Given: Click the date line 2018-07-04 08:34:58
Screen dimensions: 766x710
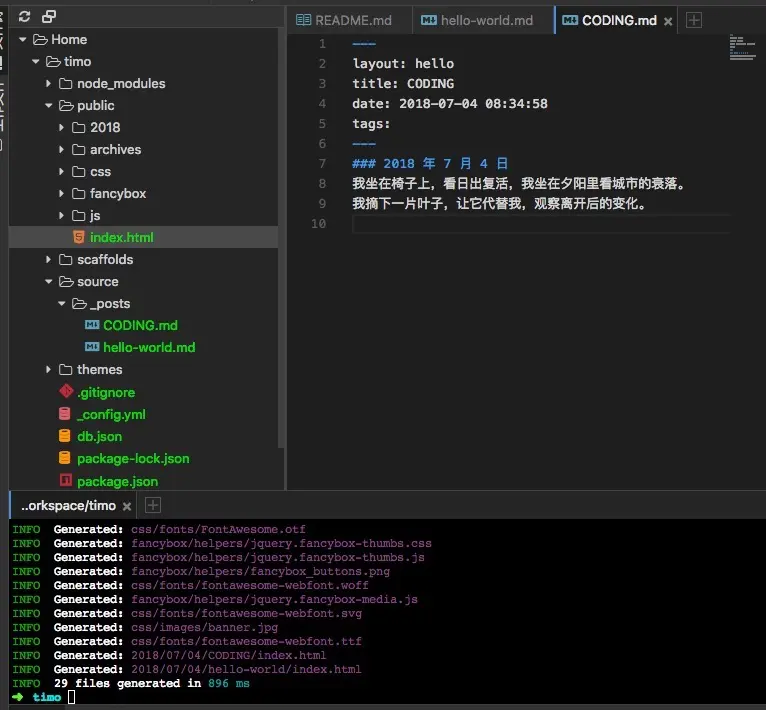Looking at the screenshot, I should click(x=449, y=104).
